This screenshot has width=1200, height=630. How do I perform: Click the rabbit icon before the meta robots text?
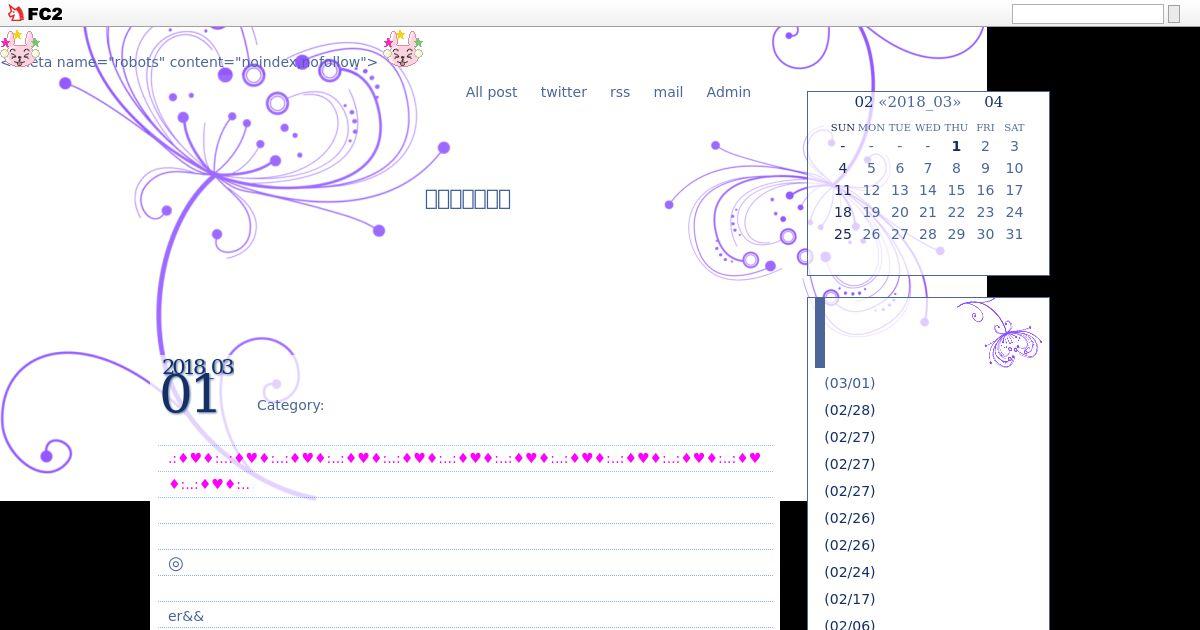coord(20,48)
